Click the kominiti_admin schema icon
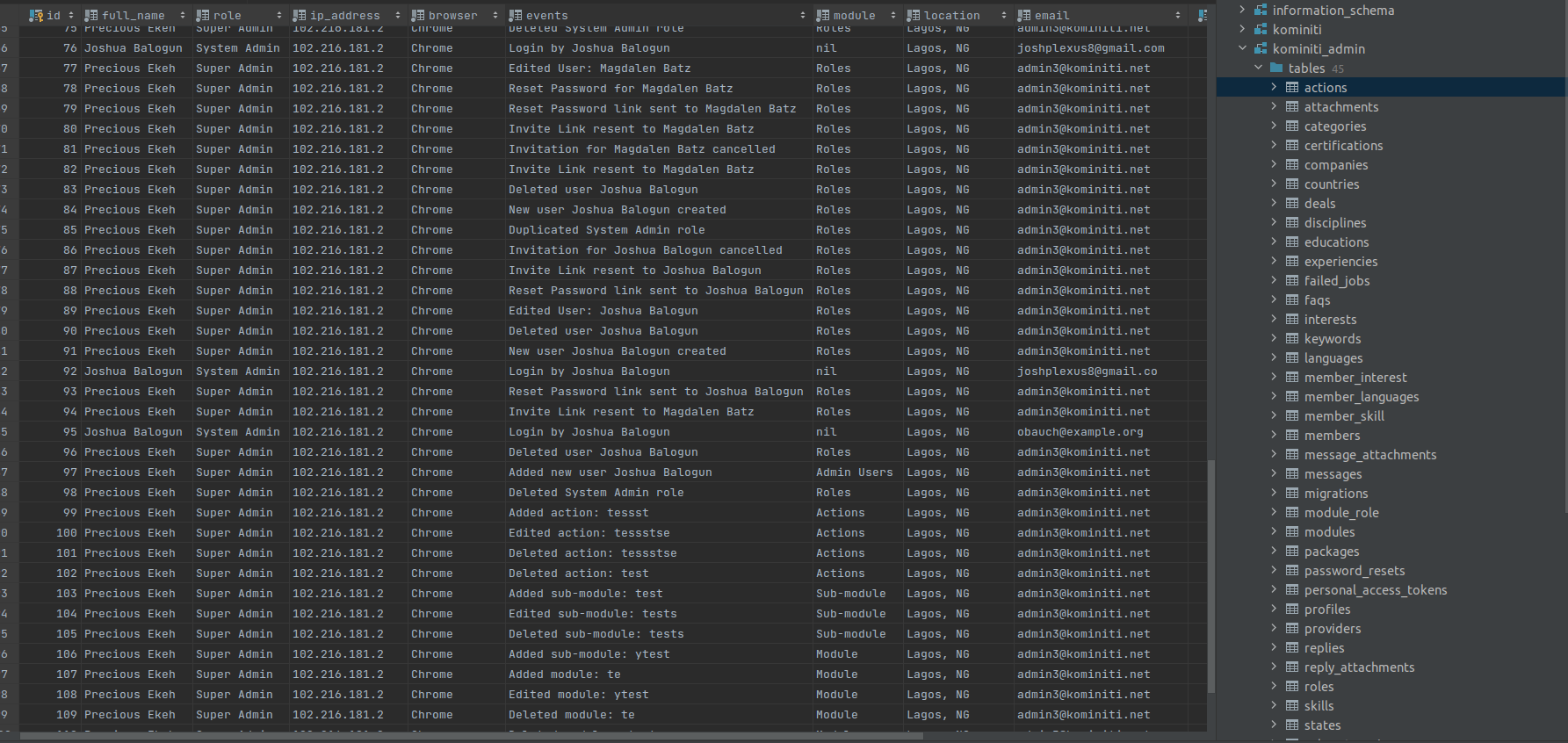1568x743 pixels. (1261, 49)
